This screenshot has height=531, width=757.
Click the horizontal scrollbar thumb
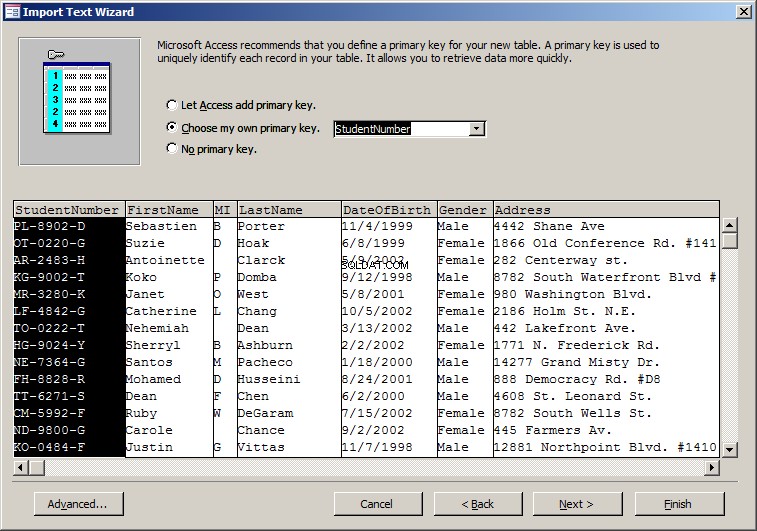pos(37,467)
